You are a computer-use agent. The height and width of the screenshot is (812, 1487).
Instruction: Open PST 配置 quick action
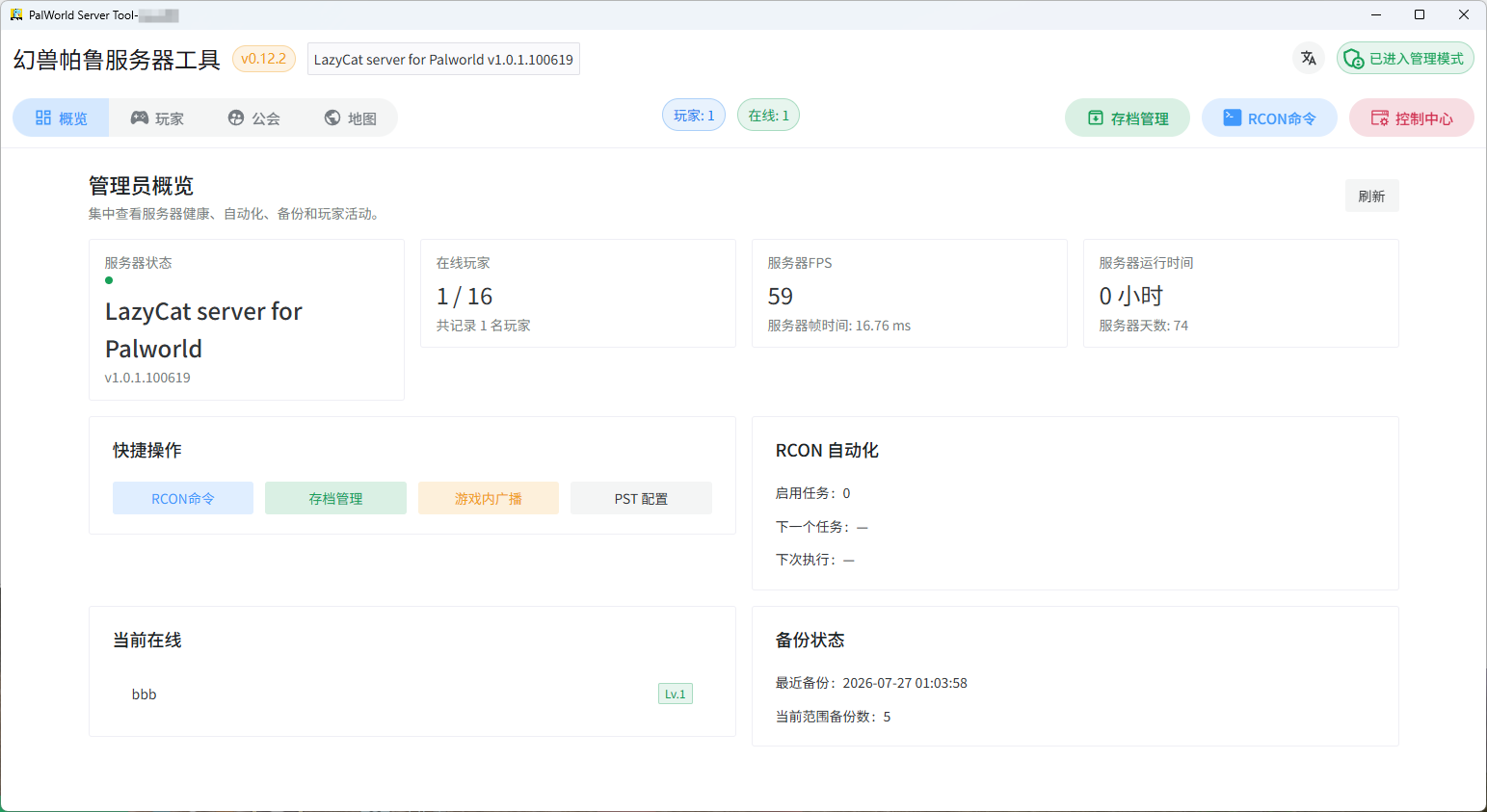641,498
